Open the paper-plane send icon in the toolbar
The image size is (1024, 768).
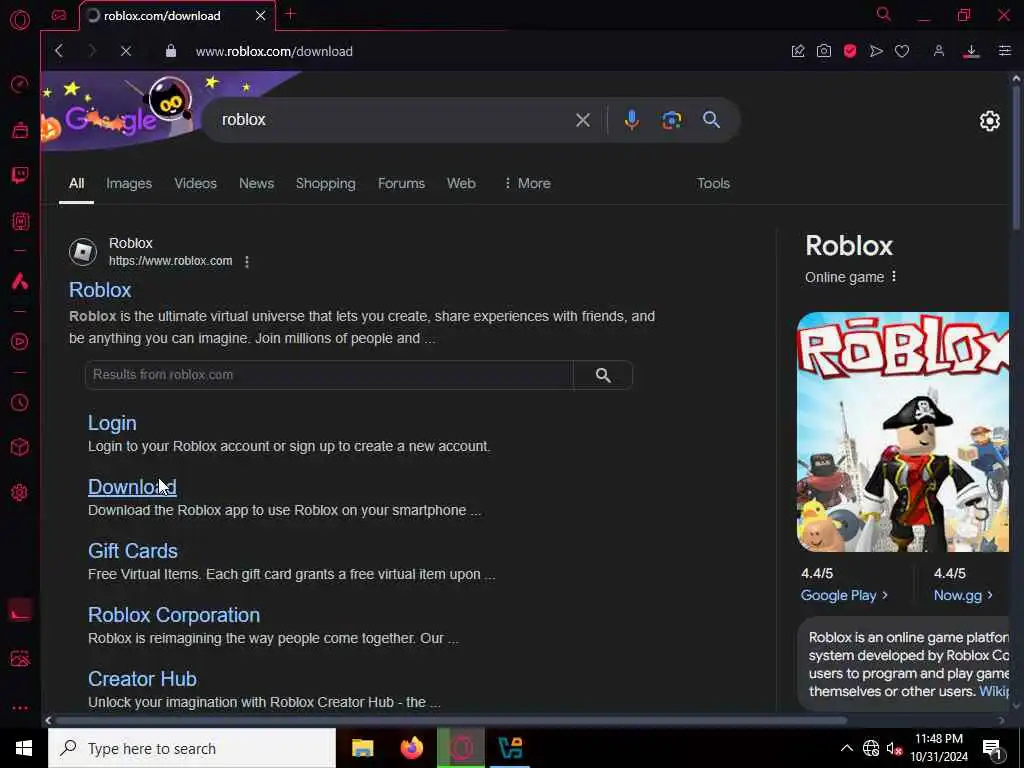pos(876,51)
